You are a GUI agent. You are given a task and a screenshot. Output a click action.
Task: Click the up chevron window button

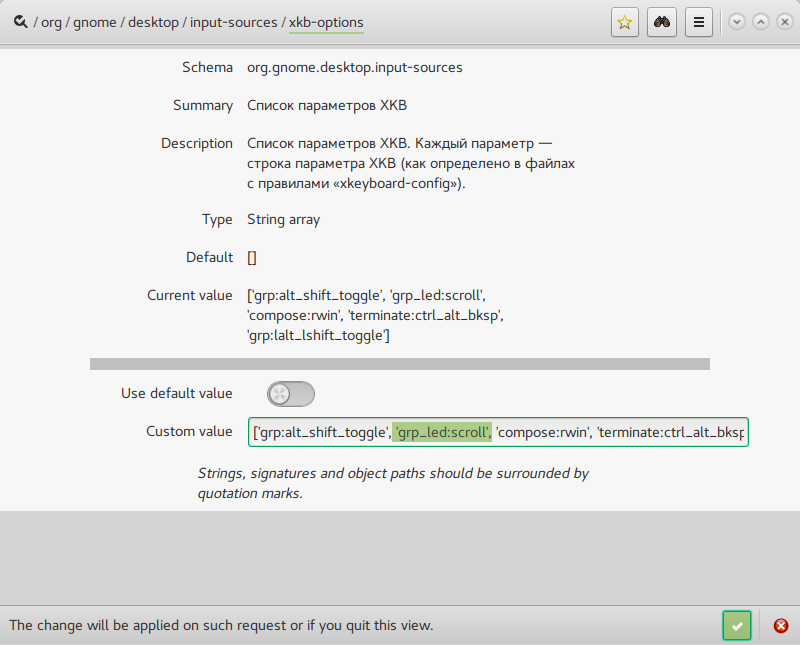point(761,22)
